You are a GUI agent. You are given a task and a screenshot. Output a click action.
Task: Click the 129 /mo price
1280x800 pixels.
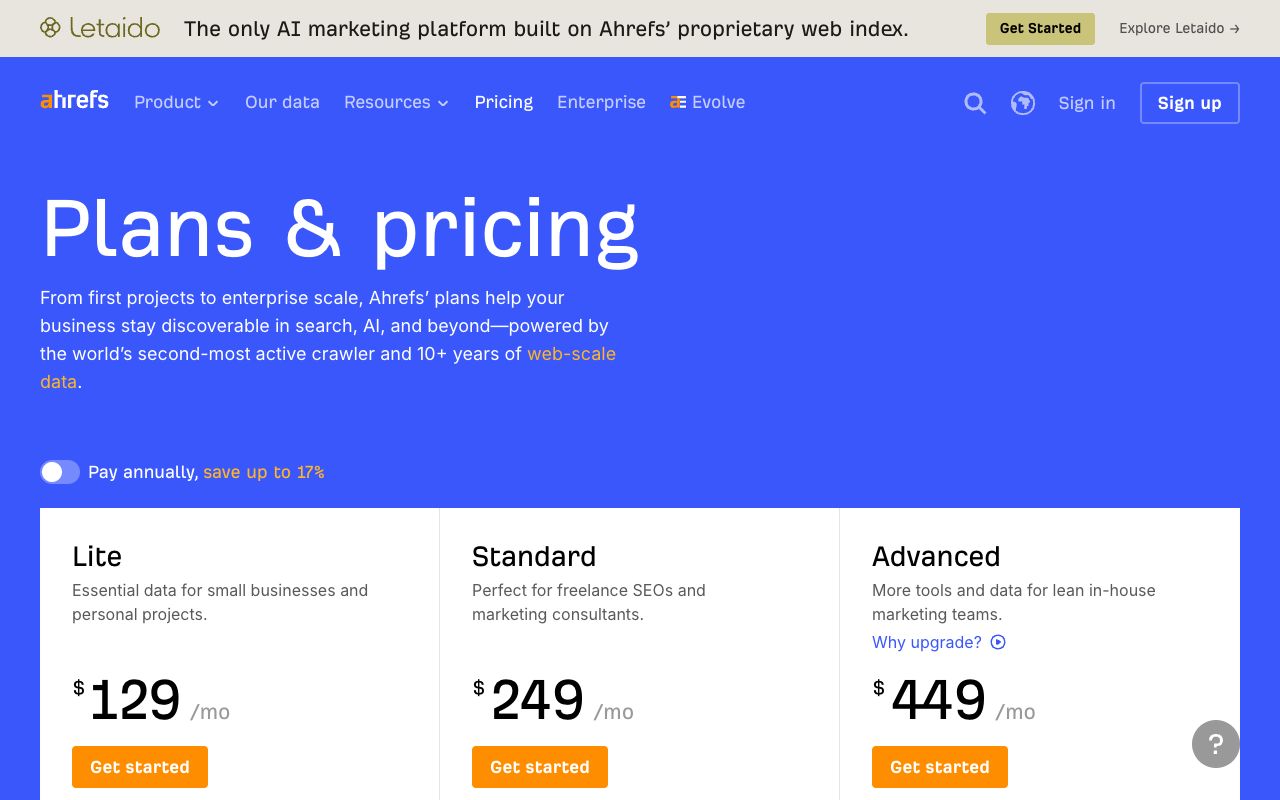tap(151, 700)
